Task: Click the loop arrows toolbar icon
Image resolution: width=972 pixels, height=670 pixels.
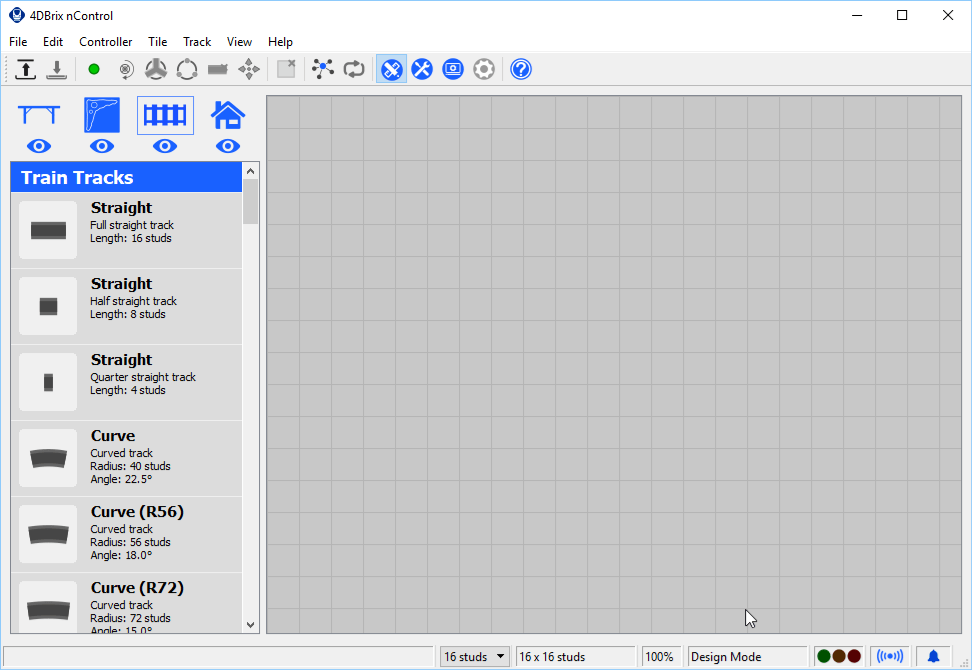Action: click(354, 69)
